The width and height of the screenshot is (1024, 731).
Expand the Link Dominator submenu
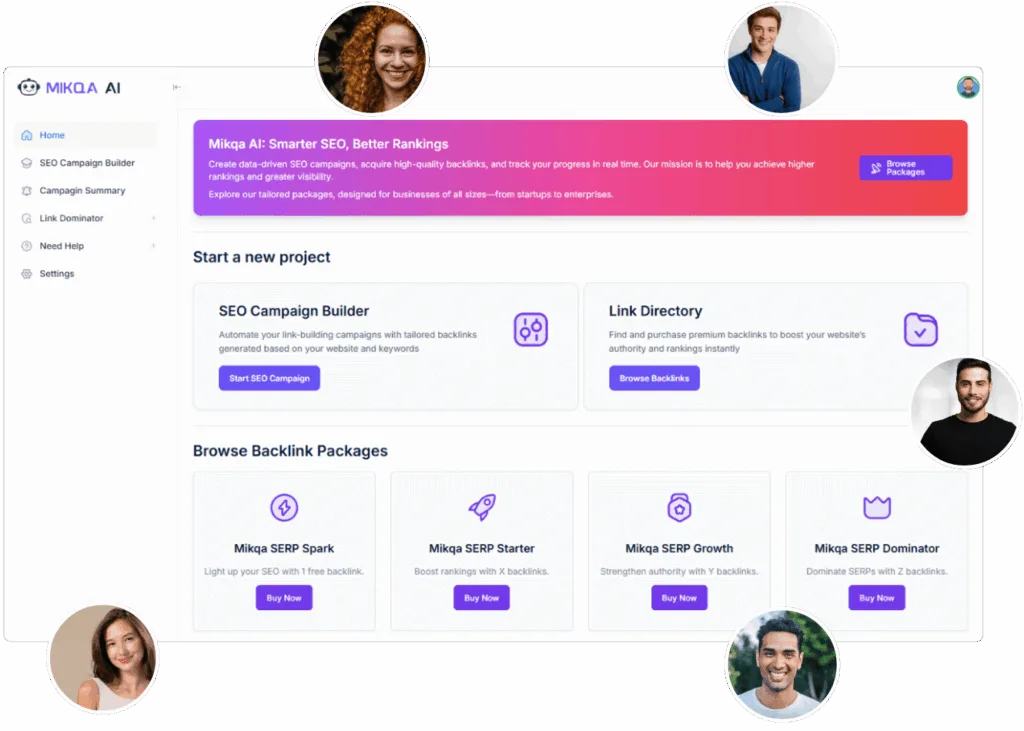coord(153,218)
